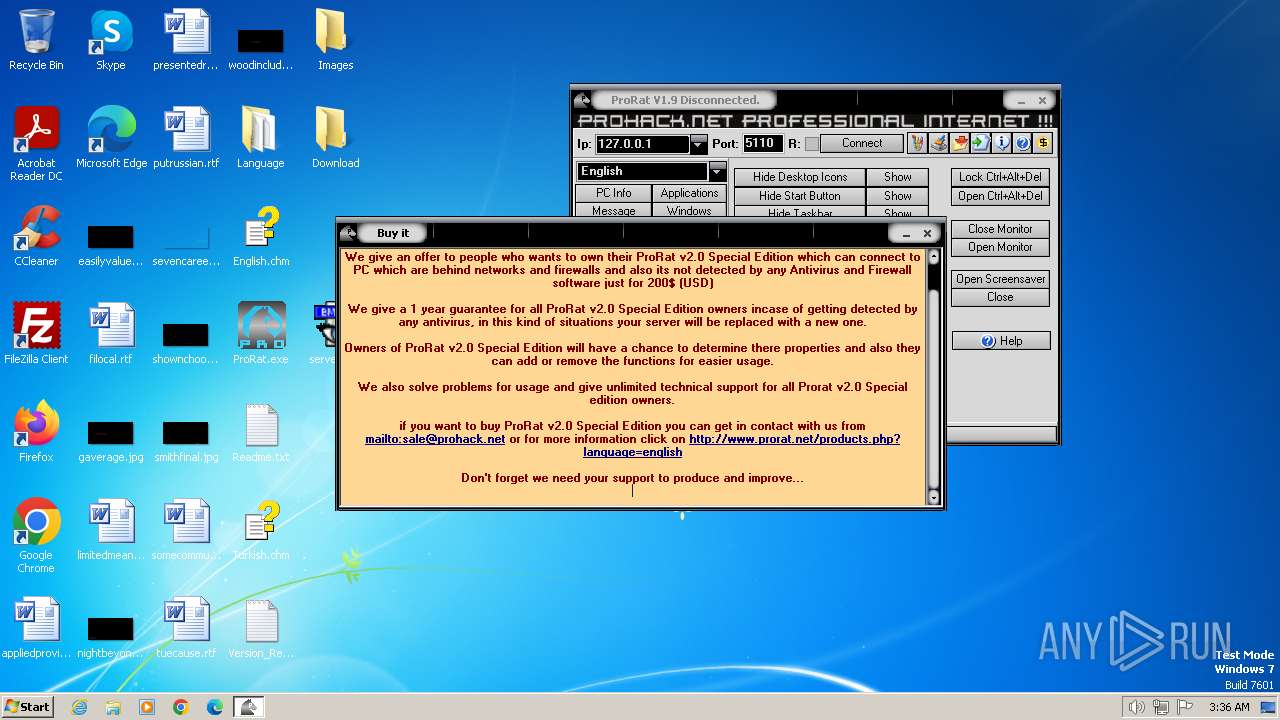
Task: Open Windows Media Player from taskbar
Action: click(147, 707)
